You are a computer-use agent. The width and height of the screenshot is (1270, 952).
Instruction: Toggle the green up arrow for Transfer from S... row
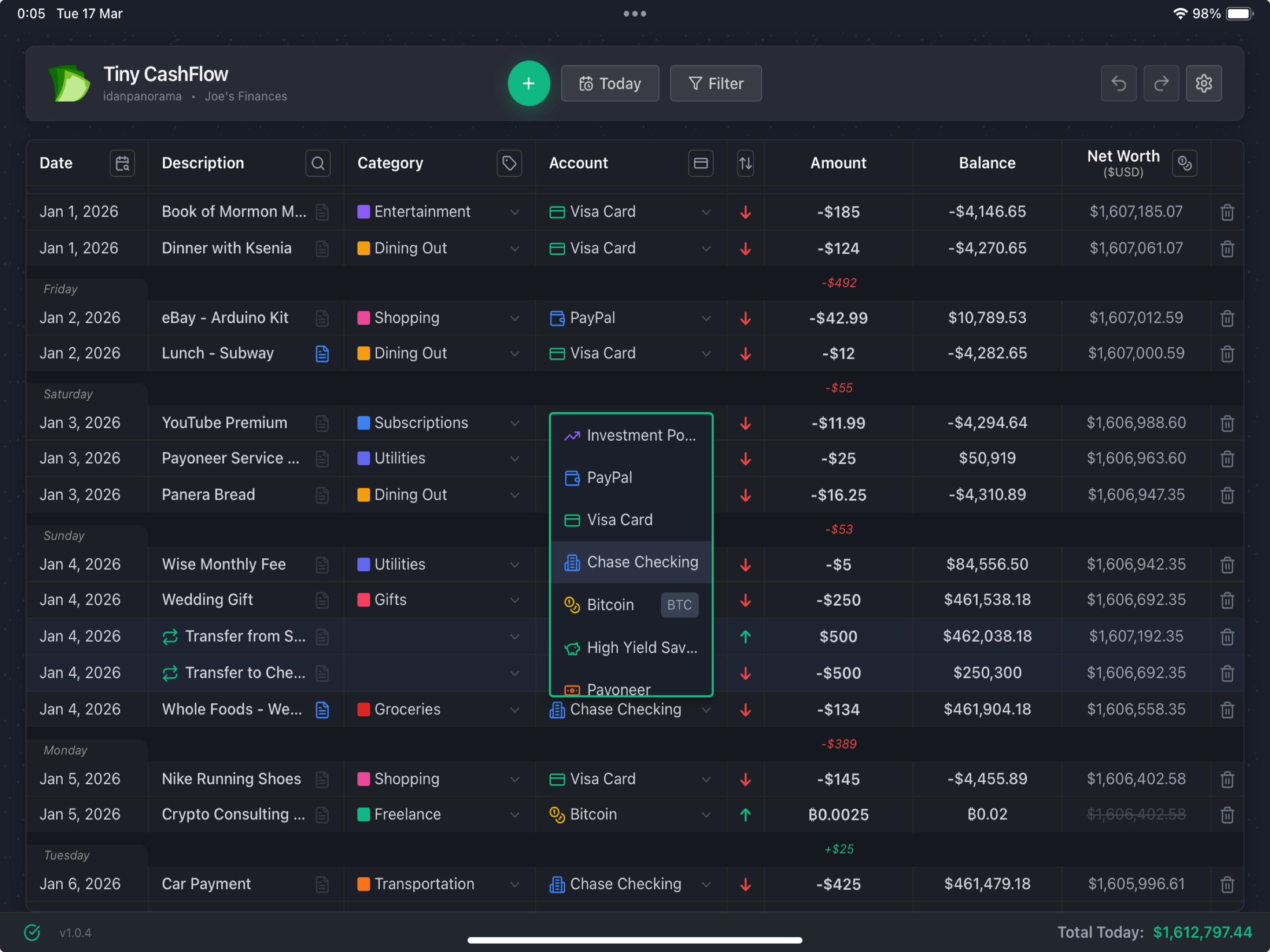click(x=745, y=636)
